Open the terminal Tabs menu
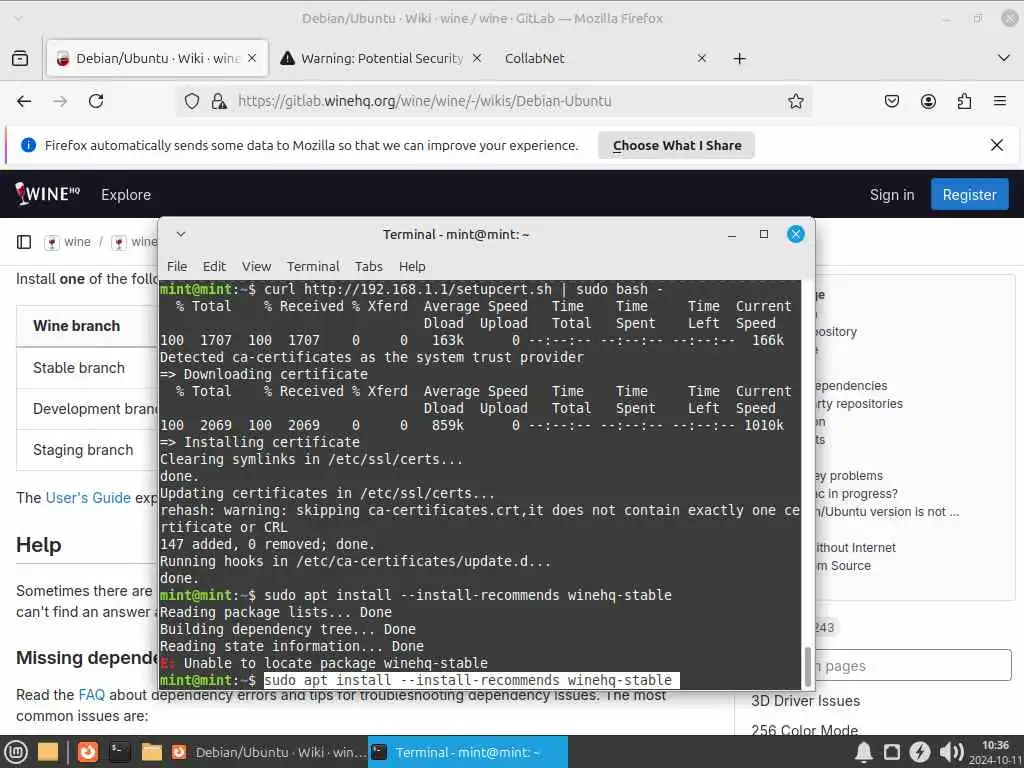Screen dimensions: 1024x768 pyautogui.click(x=368, y=266)
